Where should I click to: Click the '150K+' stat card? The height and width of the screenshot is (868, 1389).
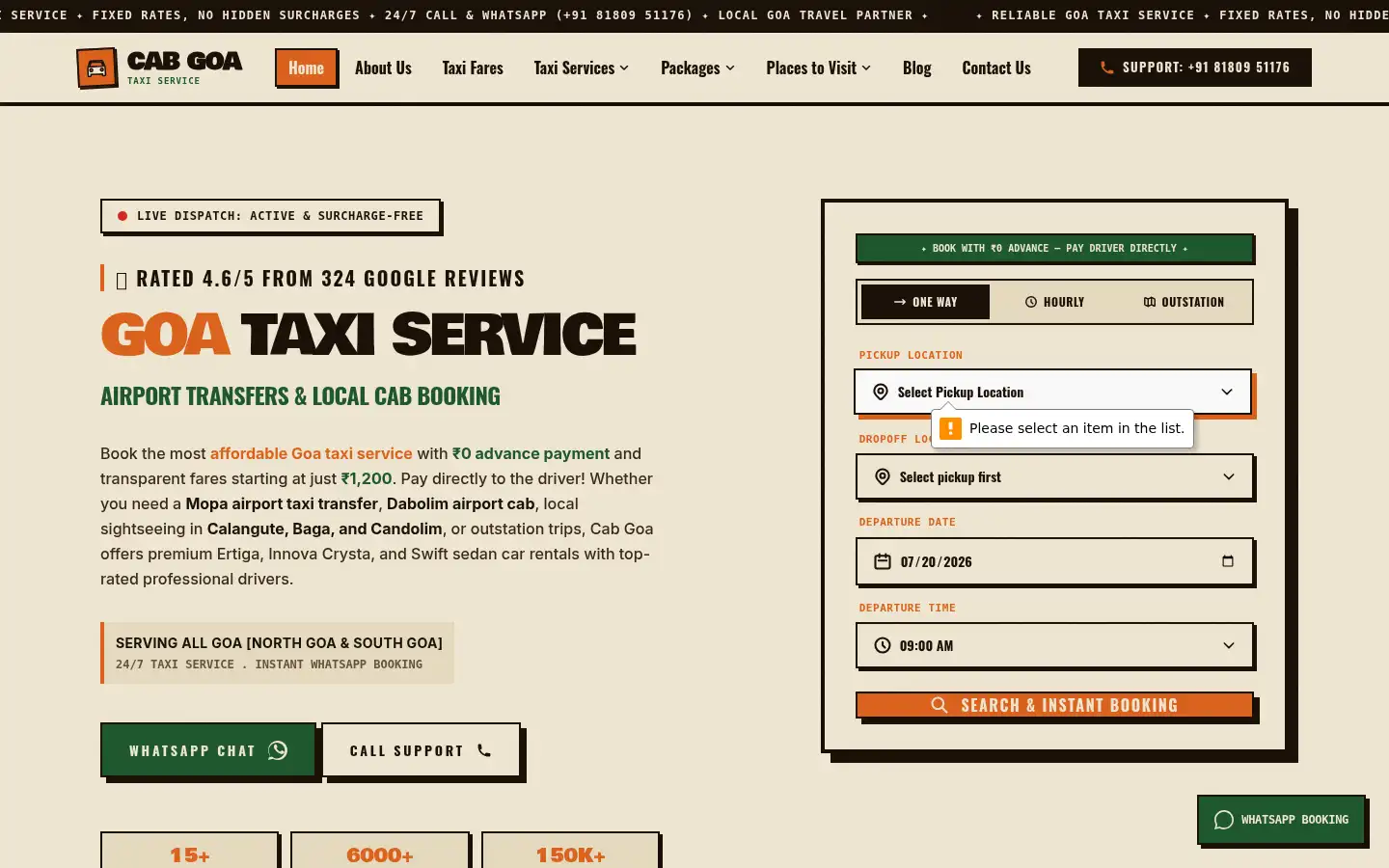570,851
